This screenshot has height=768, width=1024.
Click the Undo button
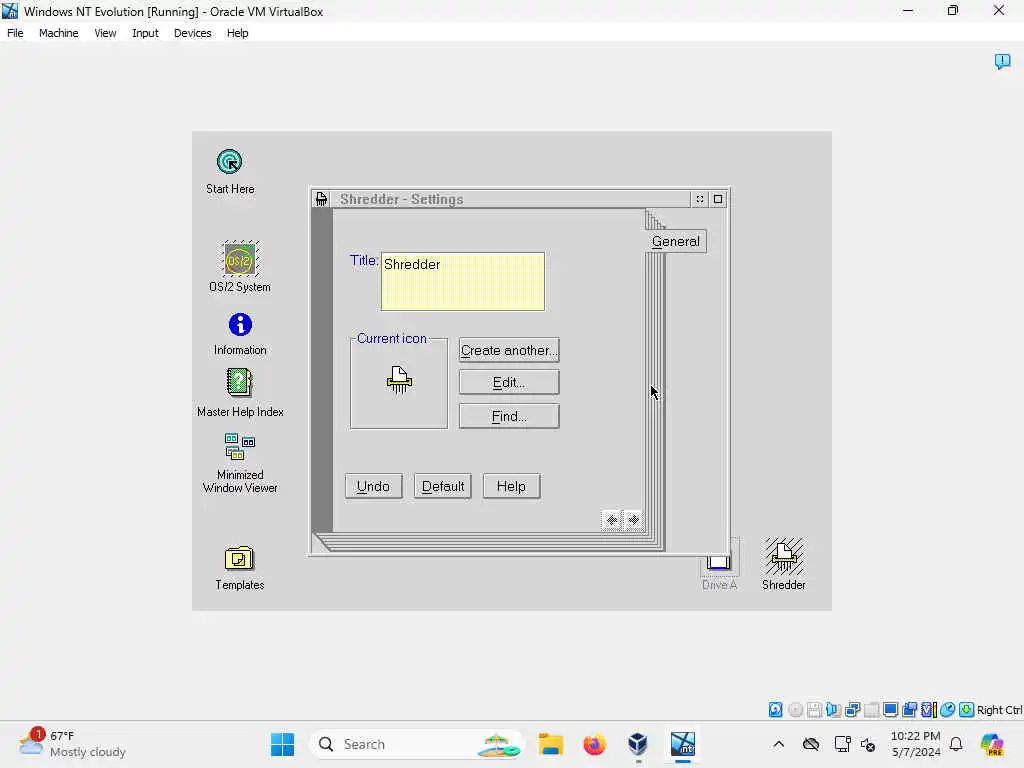[x=374, y=487]
